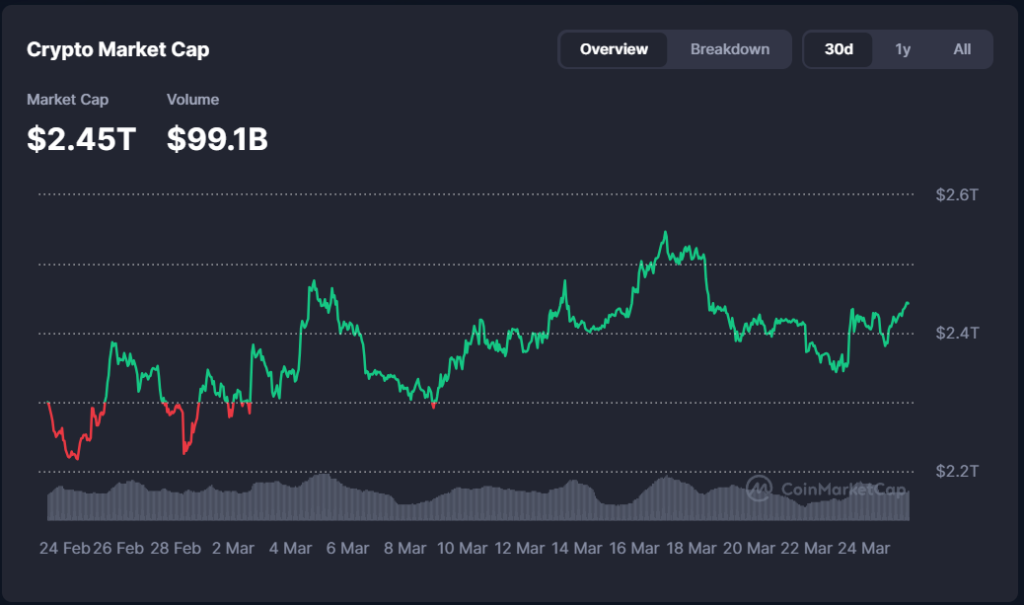Switch the chart to 1y range
This screenshot has height=605, width=1024.
click(902, 49)
